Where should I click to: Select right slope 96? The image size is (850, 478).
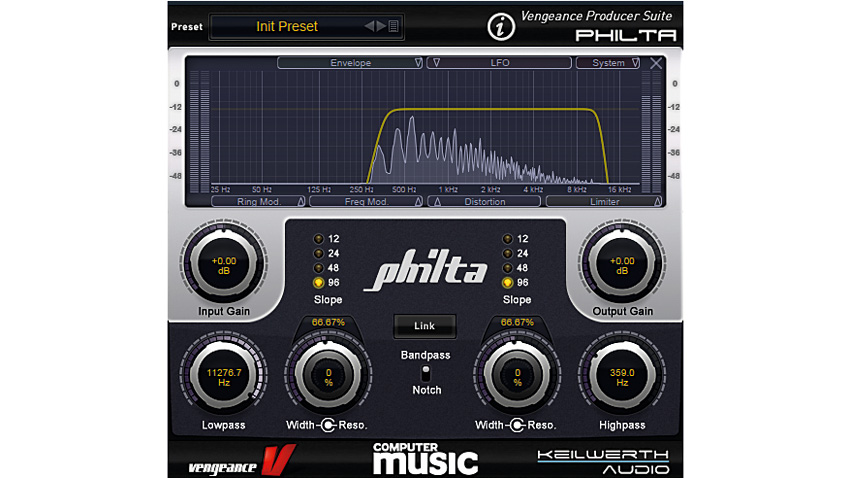click(x=507, y=283)
